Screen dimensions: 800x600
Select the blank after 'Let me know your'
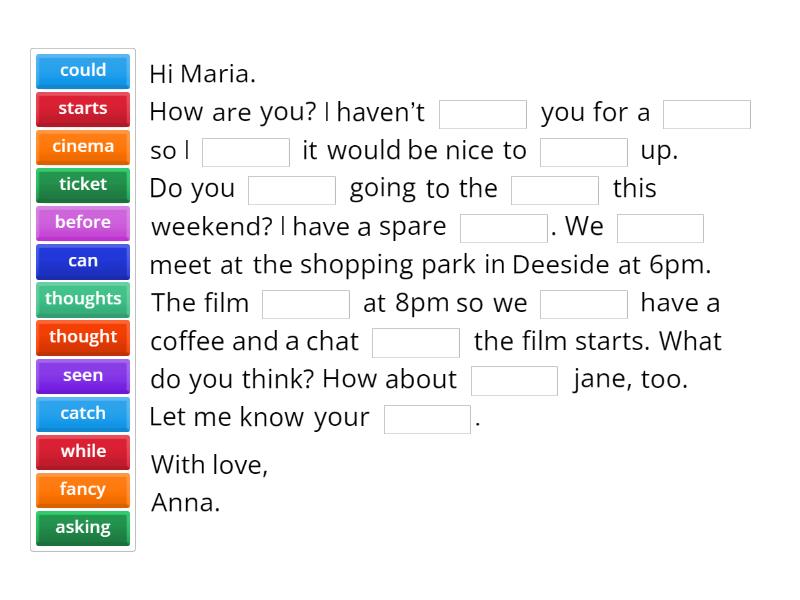point(427,419)
